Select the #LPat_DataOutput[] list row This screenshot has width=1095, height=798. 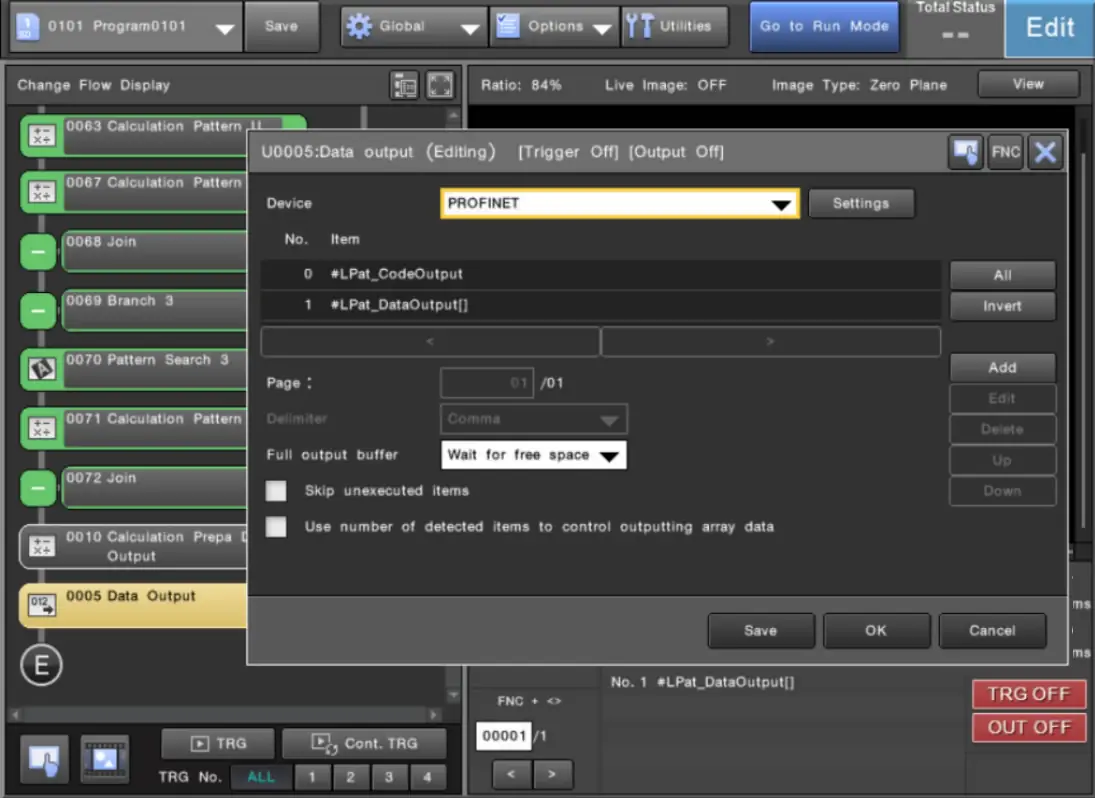[600, 307]
